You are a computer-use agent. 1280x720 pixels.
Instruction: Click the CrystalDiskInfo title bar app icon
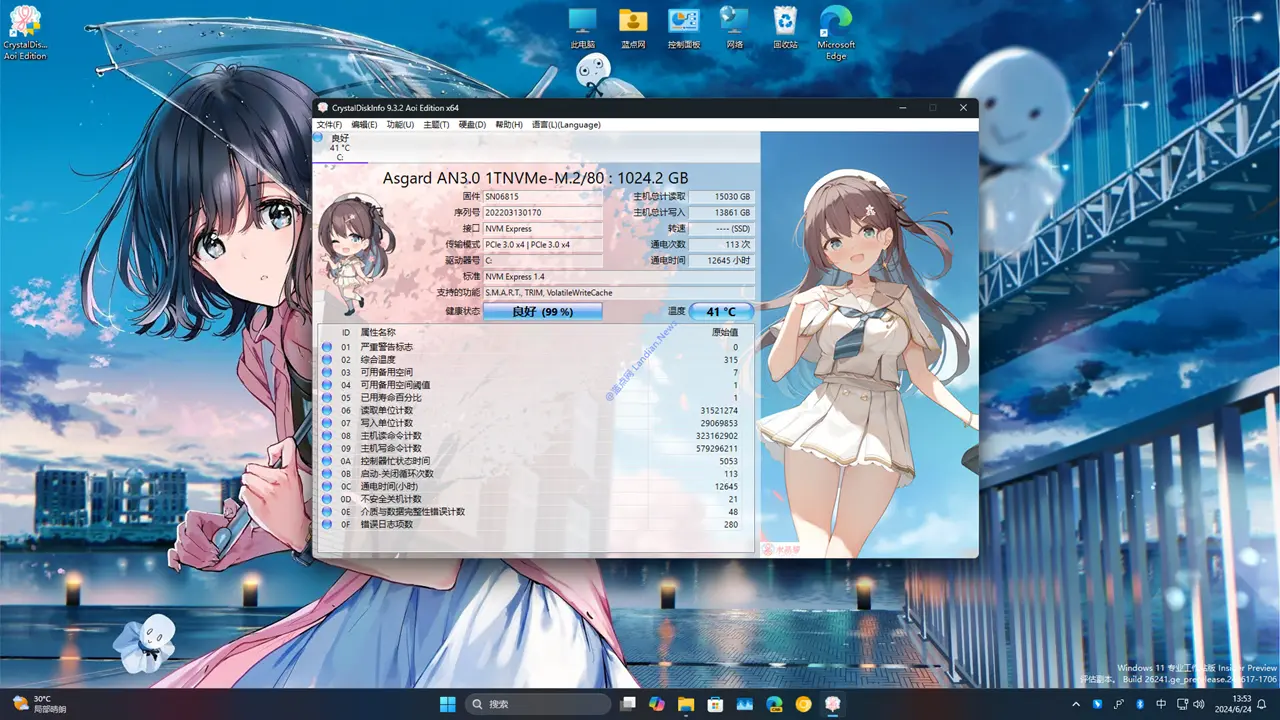tap(322, 107)
